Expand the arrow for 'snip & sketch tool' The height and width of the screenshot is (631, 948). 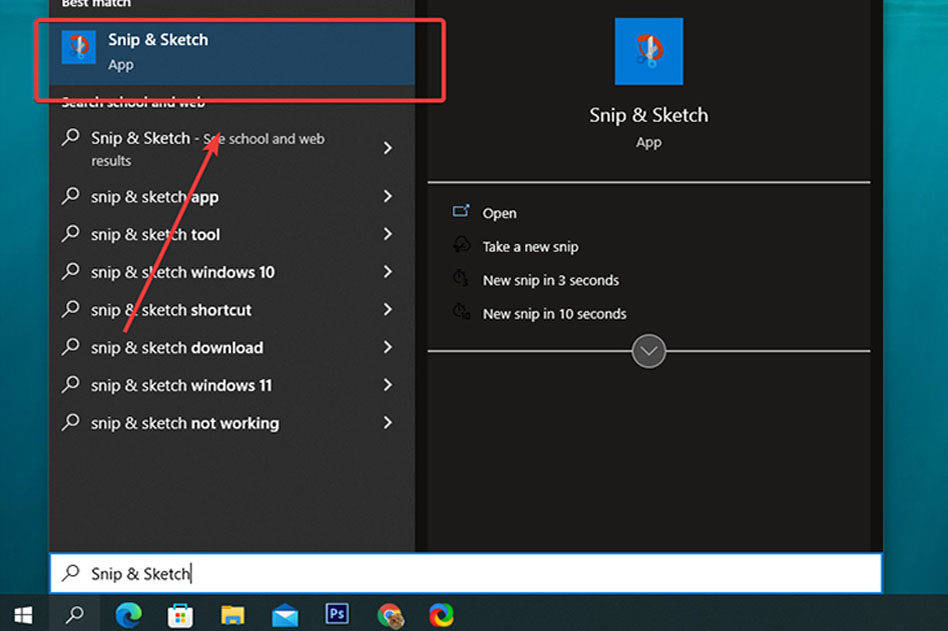click(388, 234)
